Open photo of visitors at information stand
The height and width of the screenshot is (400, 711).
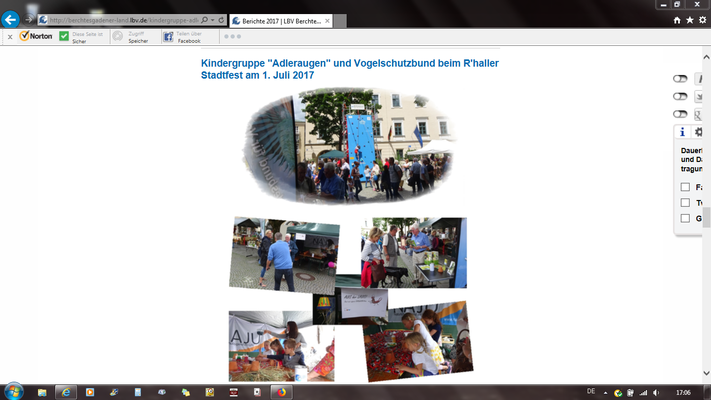pyautogui.click(x=414, y=252)
